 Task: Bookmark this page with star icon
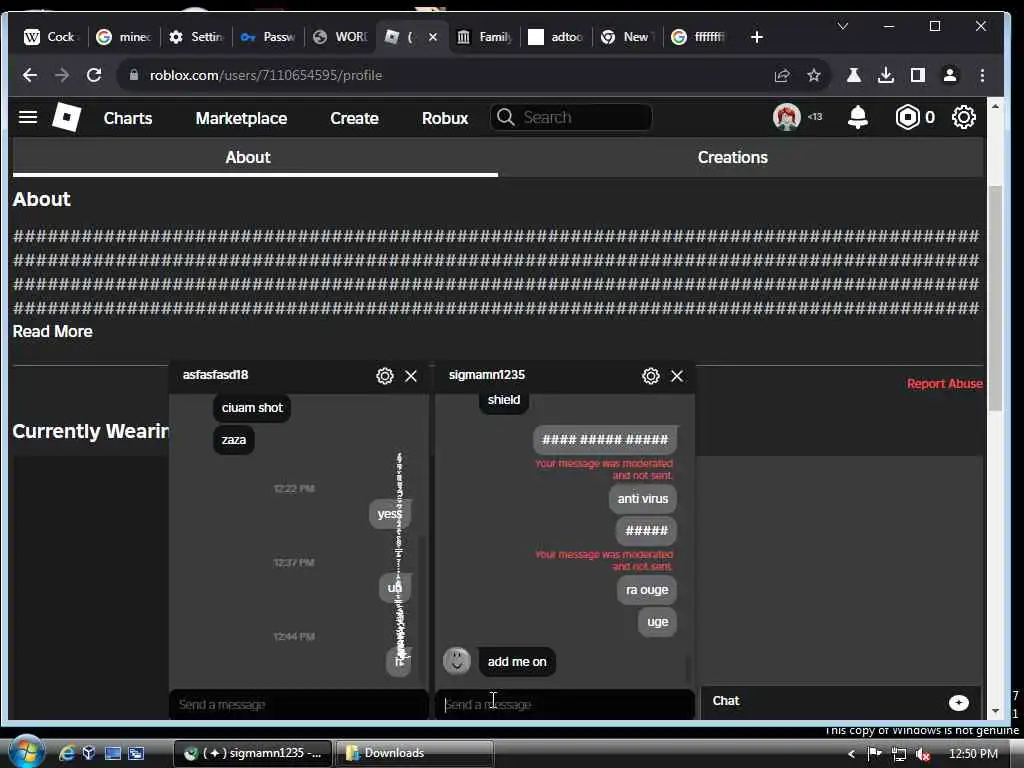(x=814, y=76)
